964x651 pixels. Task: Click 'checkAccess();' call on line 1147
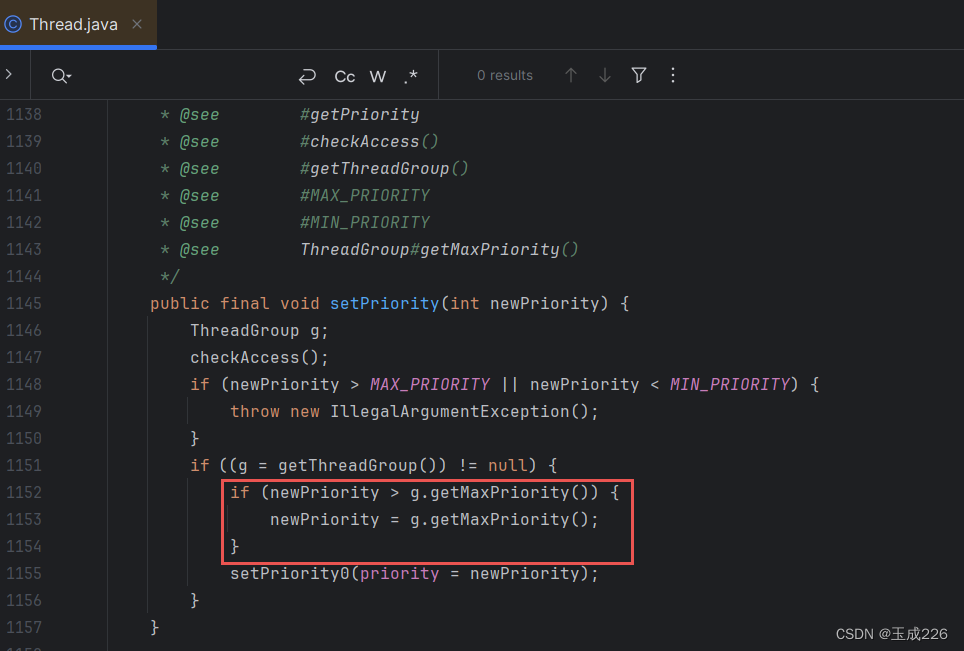[259, 358]
